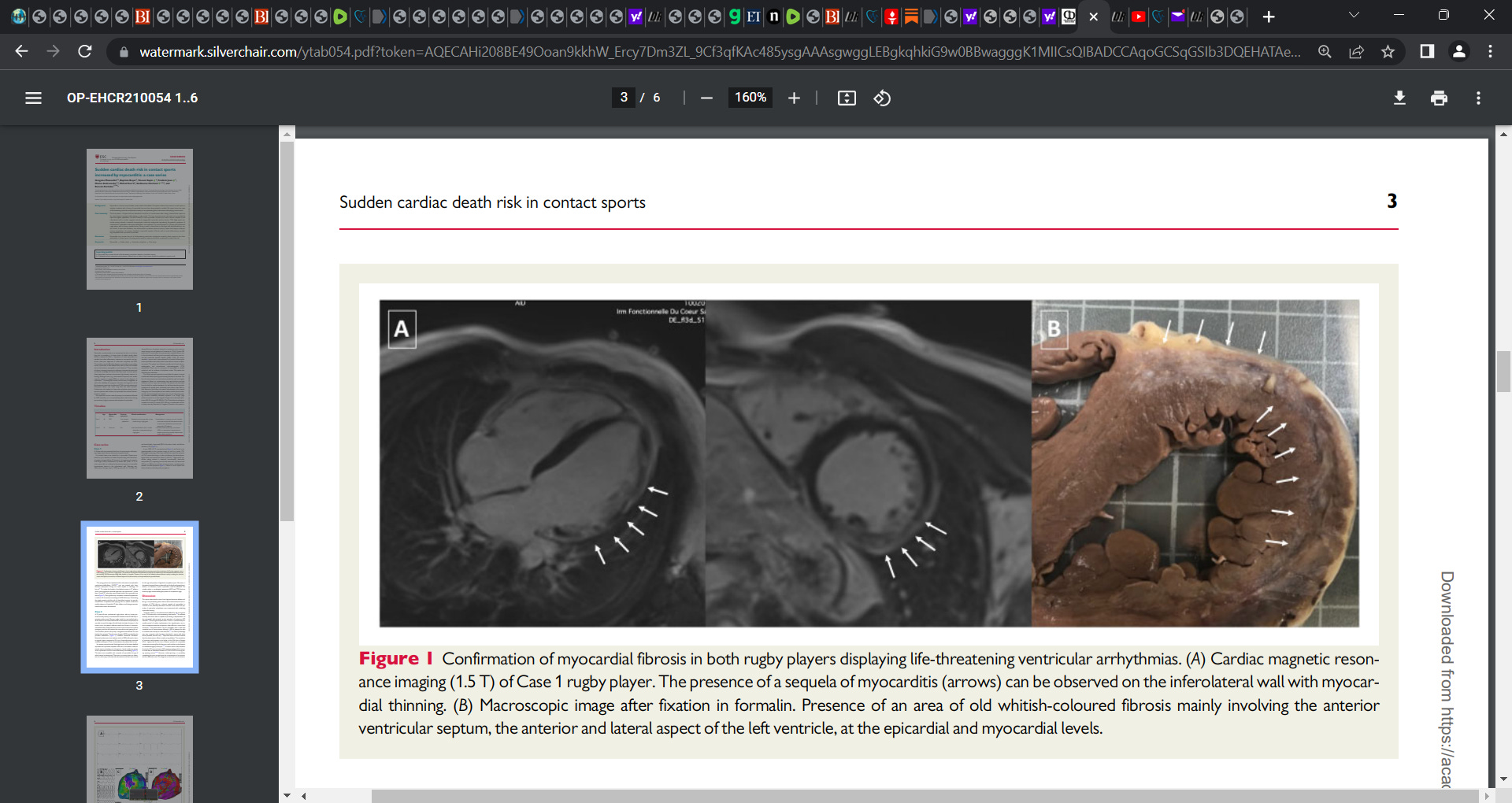This screenshot has width=1512, height=803.
Task: Click the 'OP-EHCR210054 1..6' document title
Action: click(x=132, y=98)
